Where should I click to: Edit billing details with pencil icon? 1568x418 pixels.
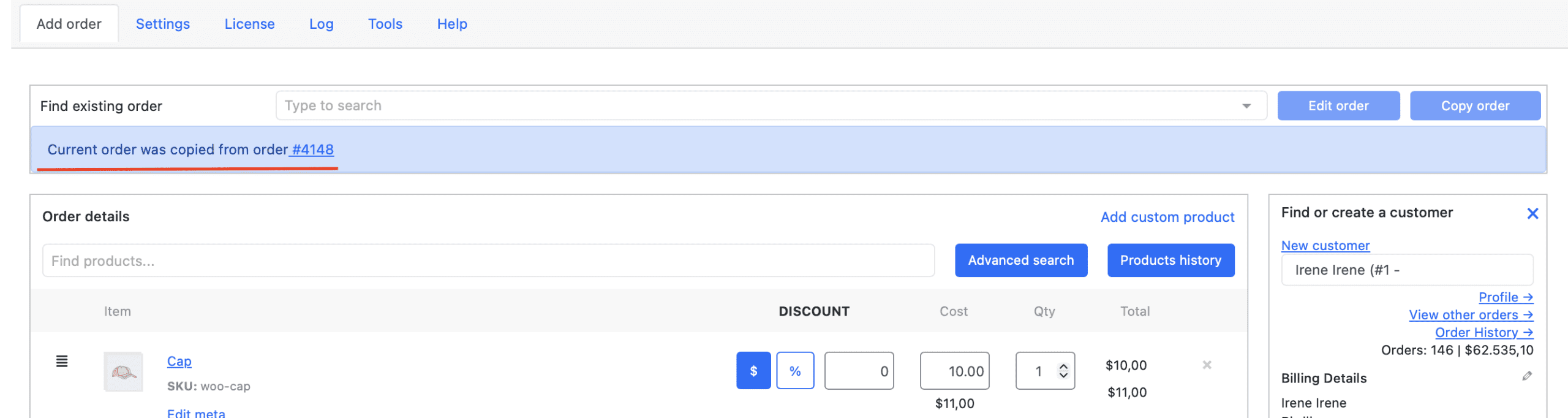(1527, 376)
